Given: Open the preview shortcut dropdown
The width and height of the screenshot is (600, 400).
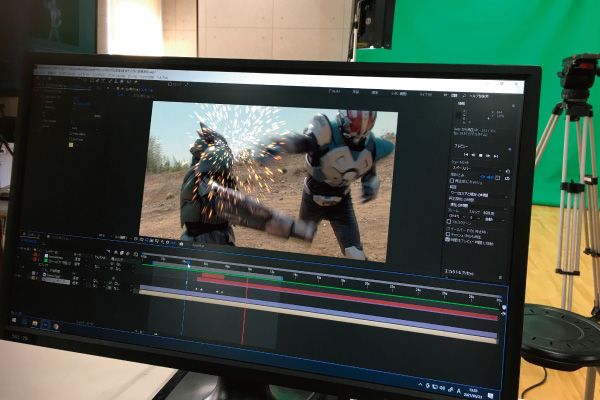Looking at the screenshot, I should click(x=477, y=169).
